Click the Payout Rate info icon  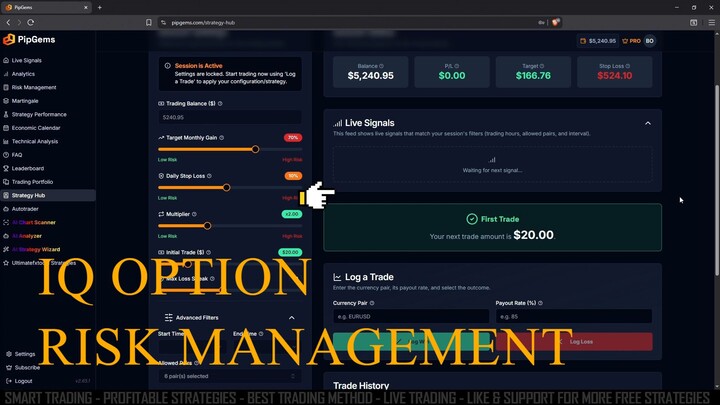pyautogui.click(x=540, y=303)
